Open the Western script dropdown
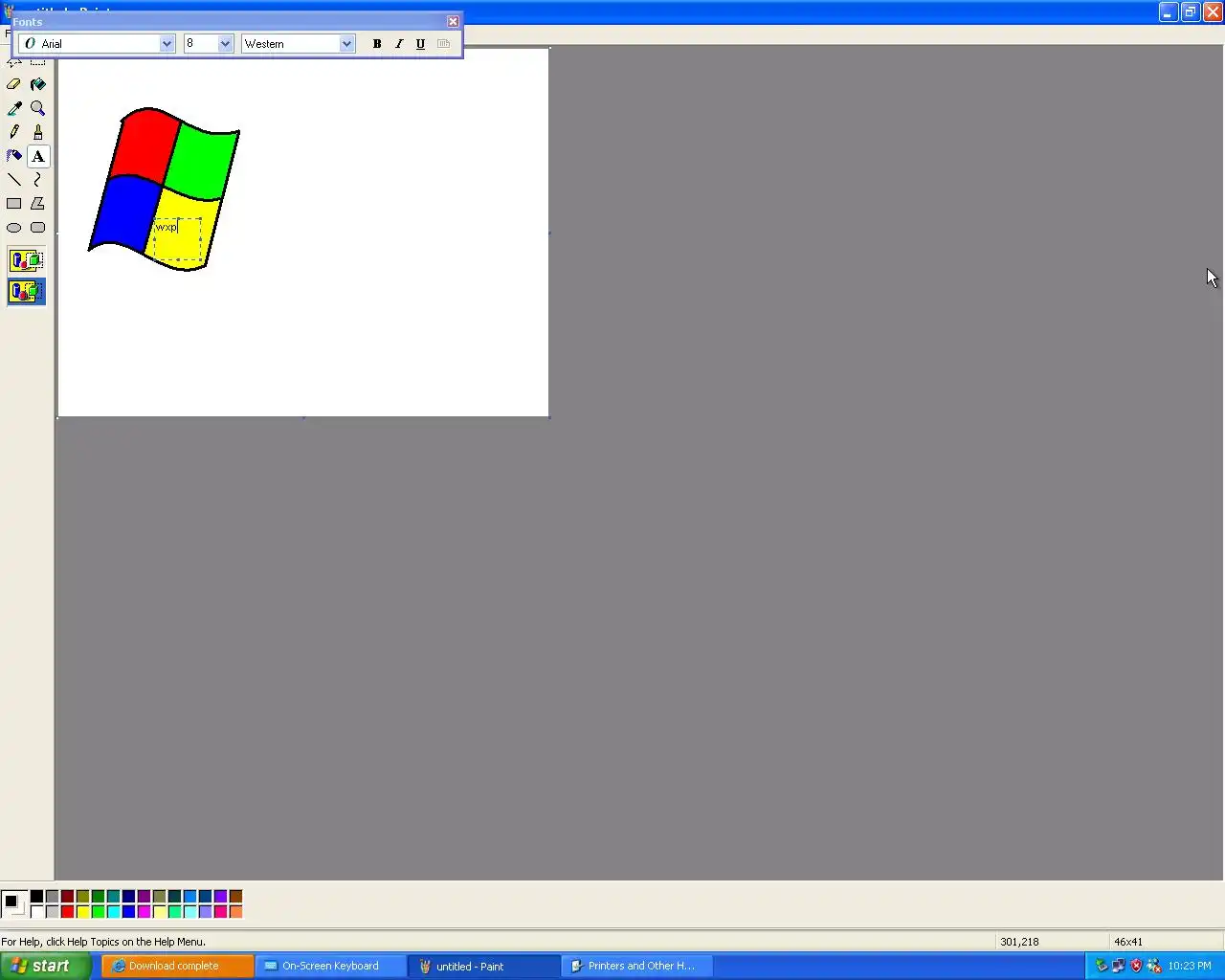The image size is (1225, 980). pos(346,44)
